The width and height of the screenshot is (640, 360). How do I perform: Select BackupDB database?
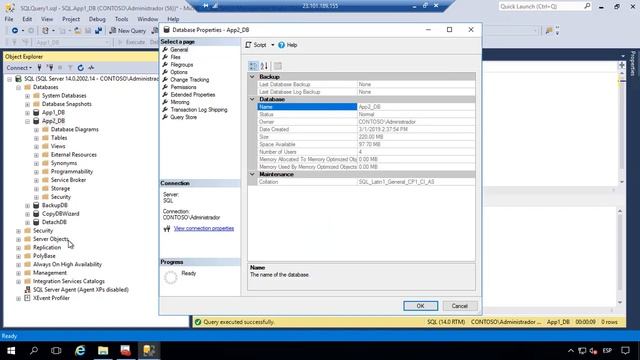coord(55,205)
